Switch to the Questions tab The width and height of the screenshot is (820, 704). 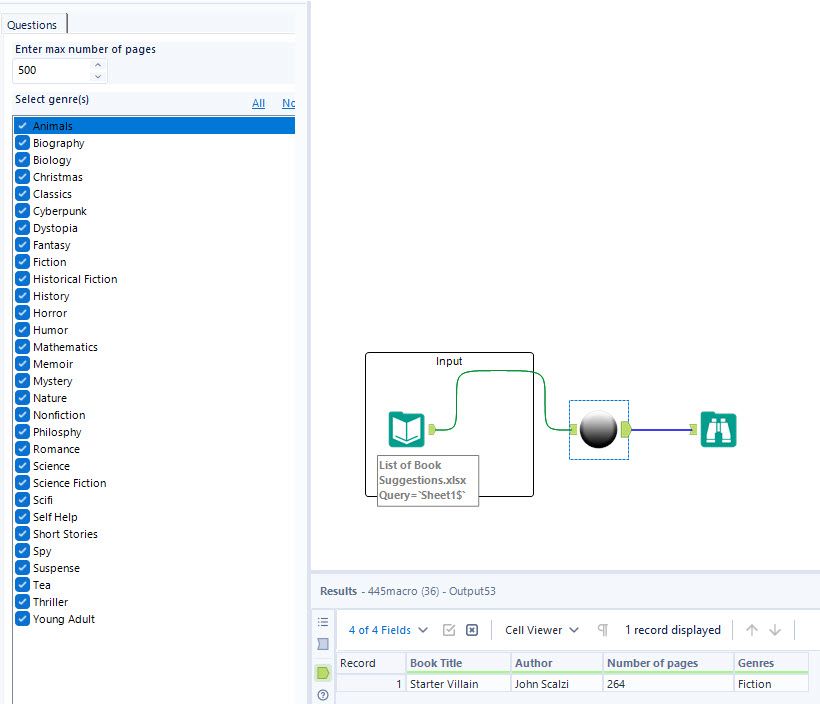pyautogui.click(x=32, y=25)
